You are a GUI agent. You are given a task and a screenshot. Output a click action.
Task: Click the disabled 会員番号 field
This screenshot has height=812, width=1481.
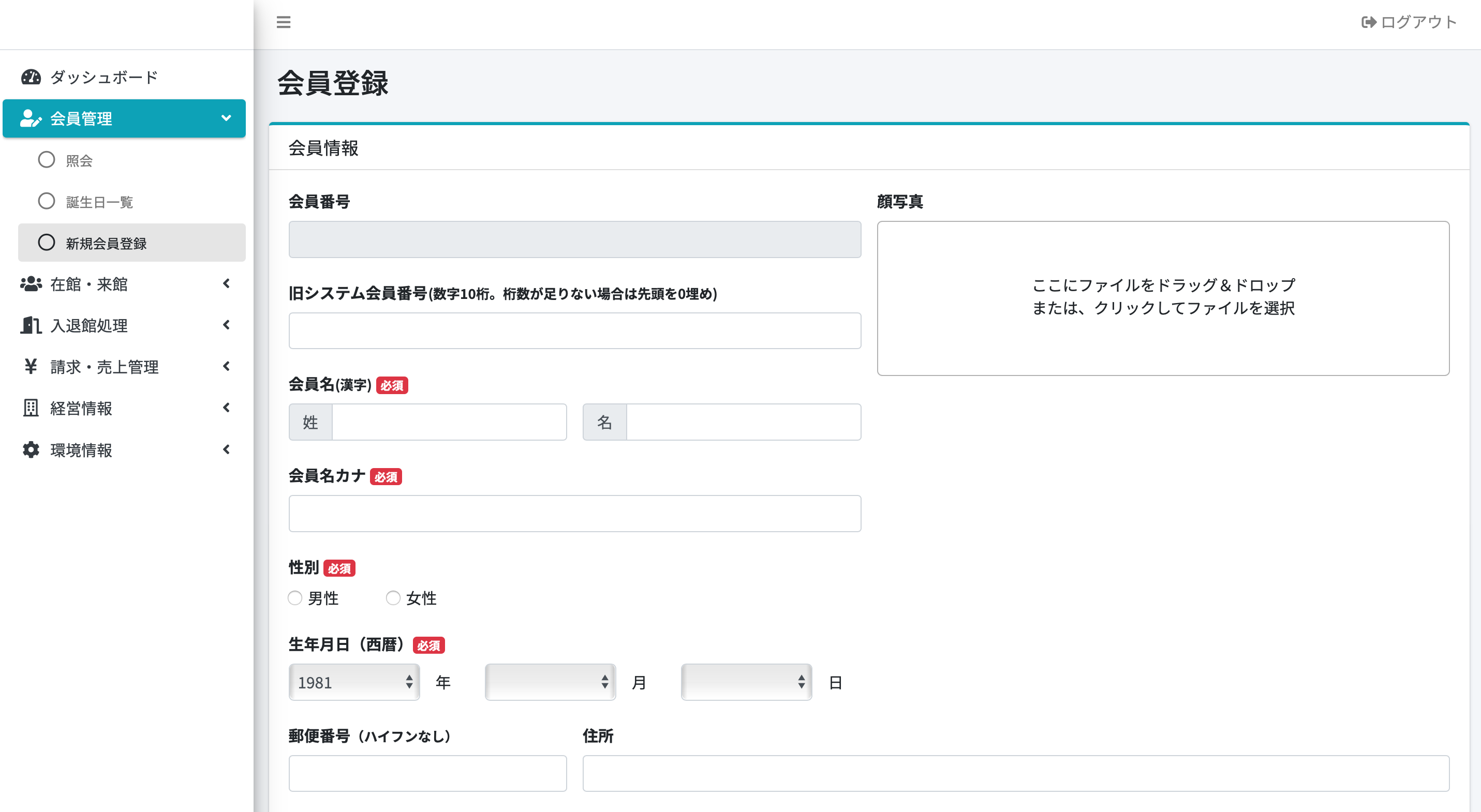coord(575,239)
